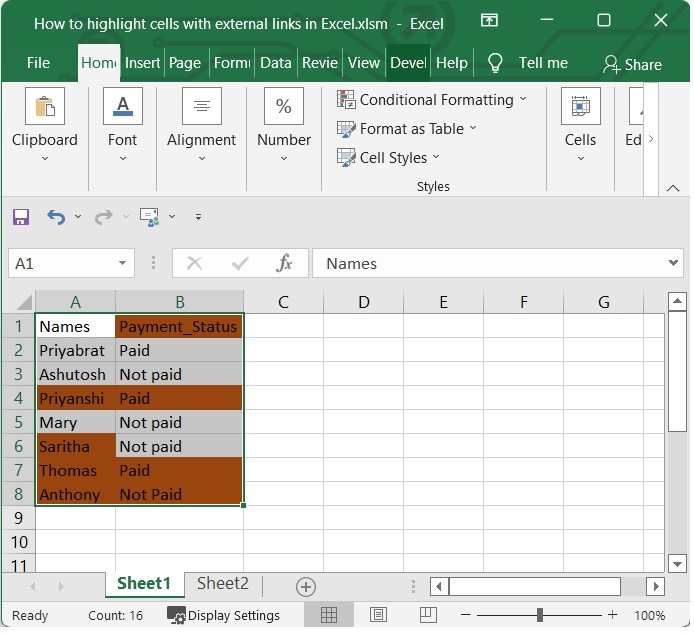Screen dimensions: 694x636
Task: Click the zoom slider handle
Action: coord(540,615)
